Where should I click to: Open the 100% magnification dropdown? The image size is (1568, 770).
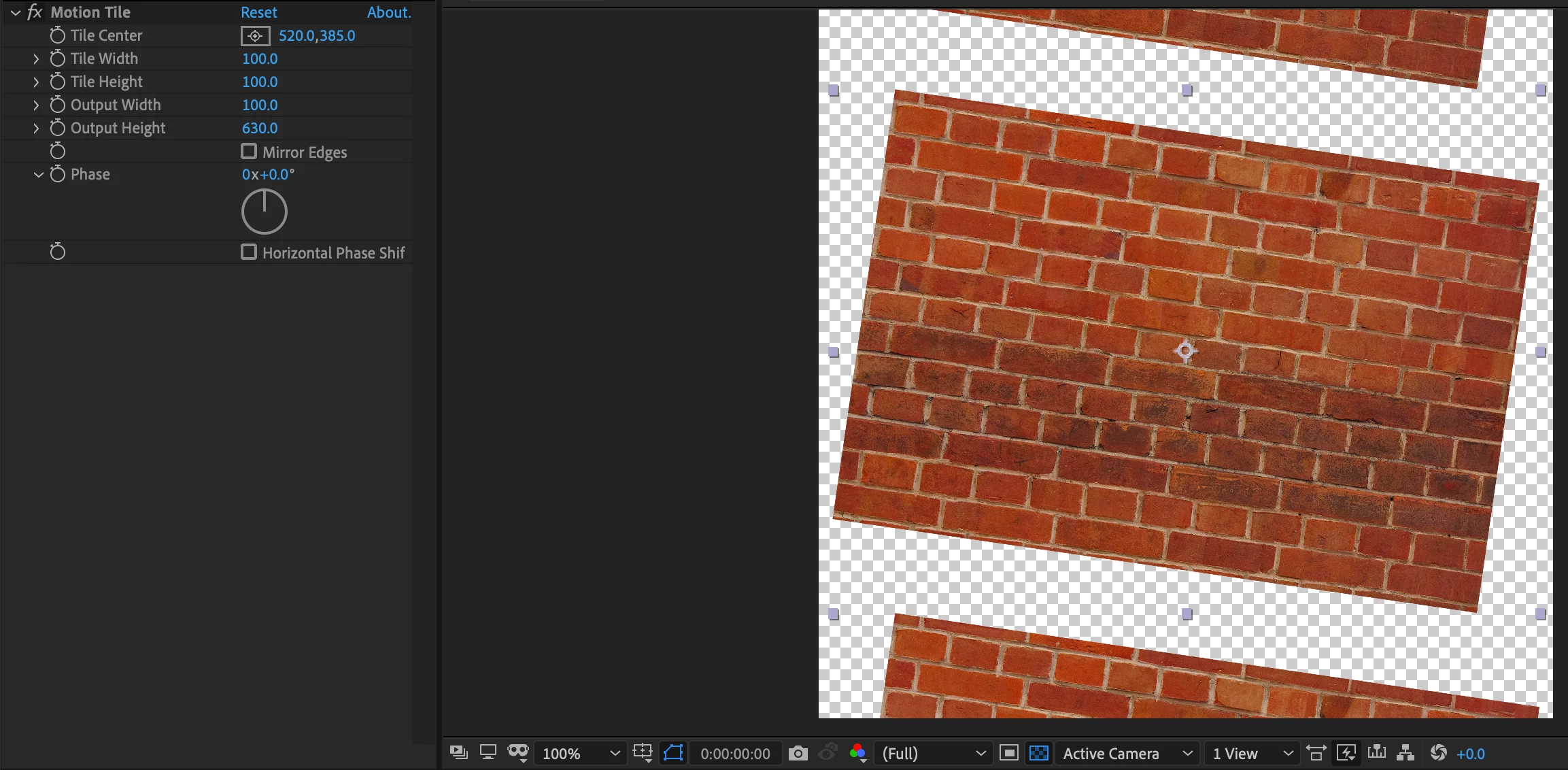tap(580, 754)
